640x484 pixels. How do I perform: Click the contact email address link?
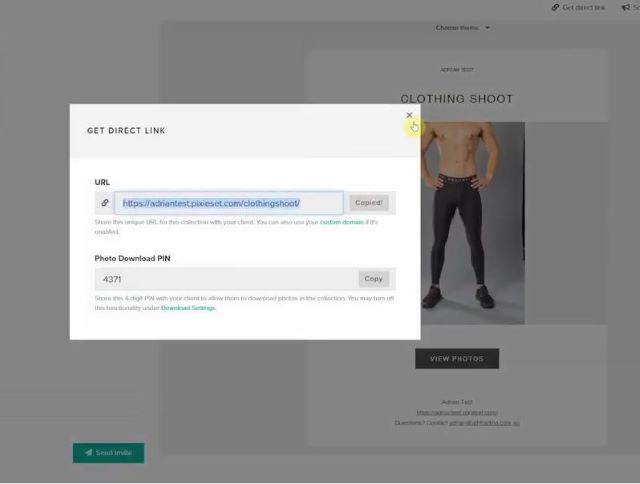[x=483, y=423]
